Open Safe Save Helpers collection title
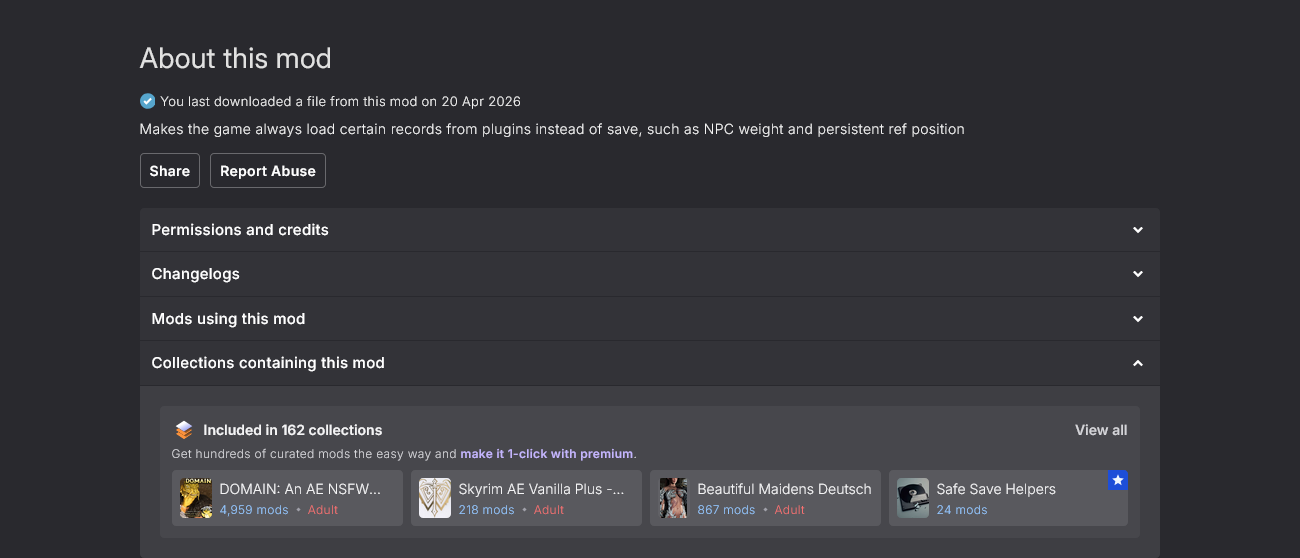This screenshot has width=1300, height=558. (x=996, y=489)
